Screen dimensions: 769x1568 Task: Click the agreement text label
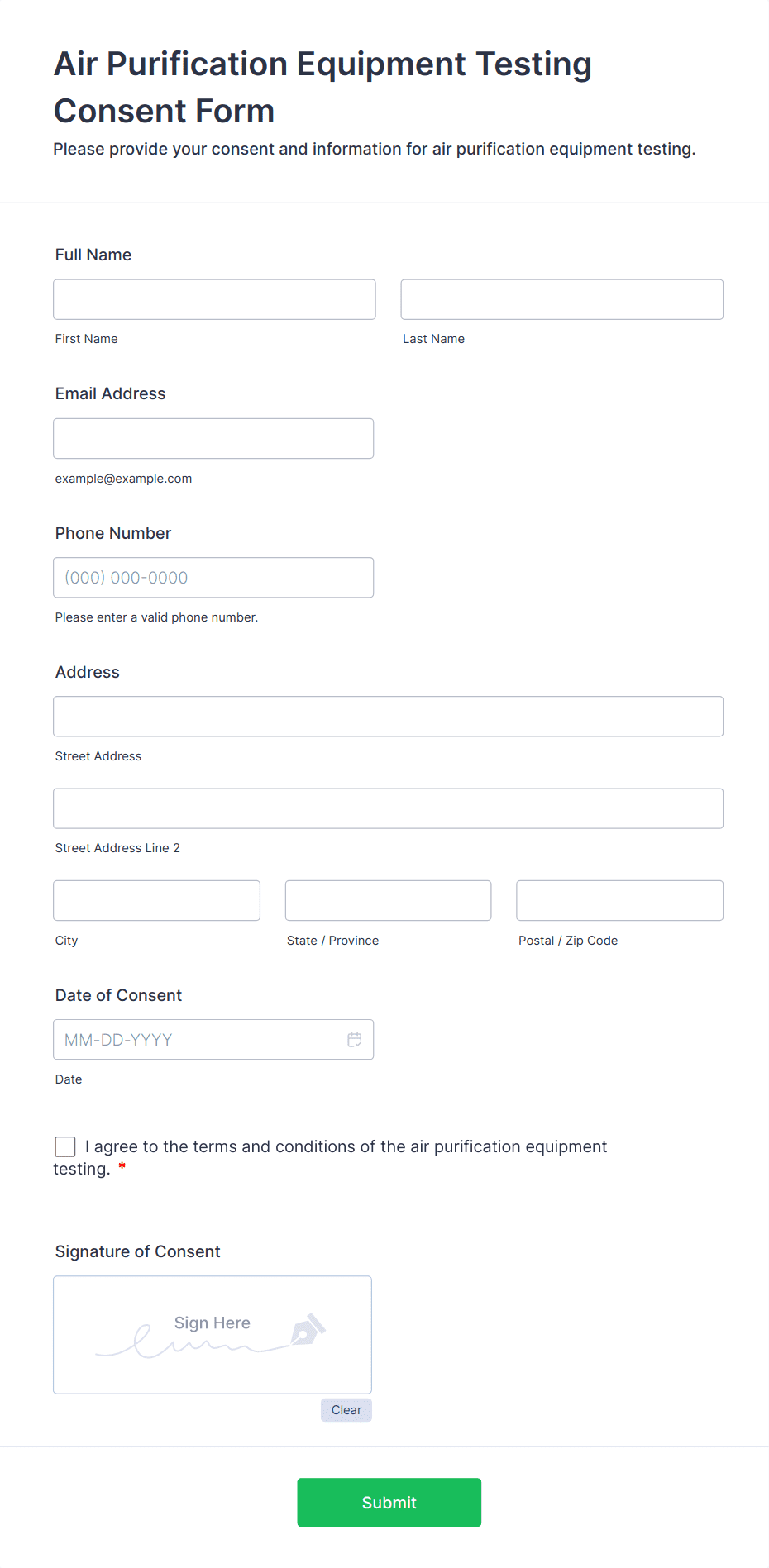coord(347,1147)
